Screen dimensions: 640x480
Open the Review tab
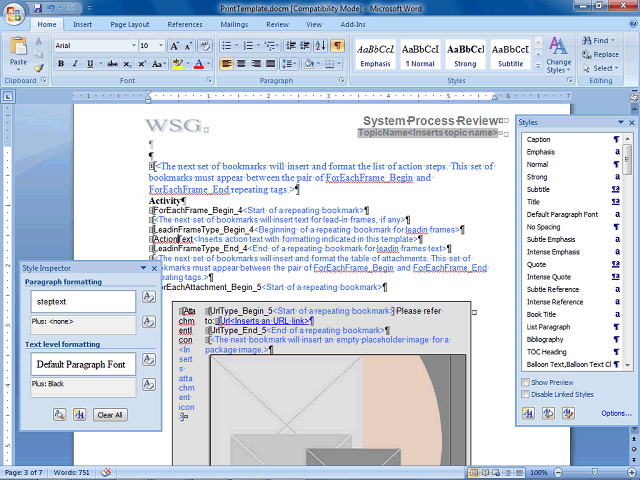click(278, 24)
